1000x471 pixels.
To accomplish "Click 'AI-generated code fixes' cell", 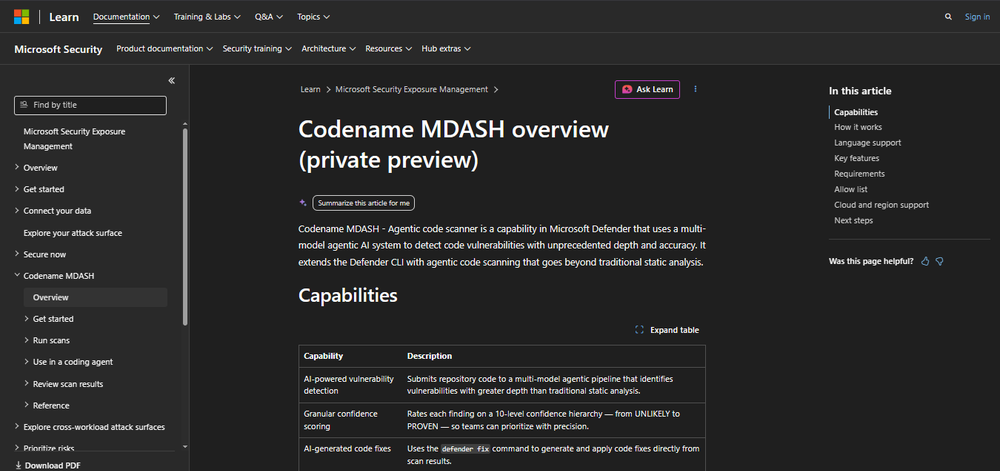I will click(x=350, y=454).
